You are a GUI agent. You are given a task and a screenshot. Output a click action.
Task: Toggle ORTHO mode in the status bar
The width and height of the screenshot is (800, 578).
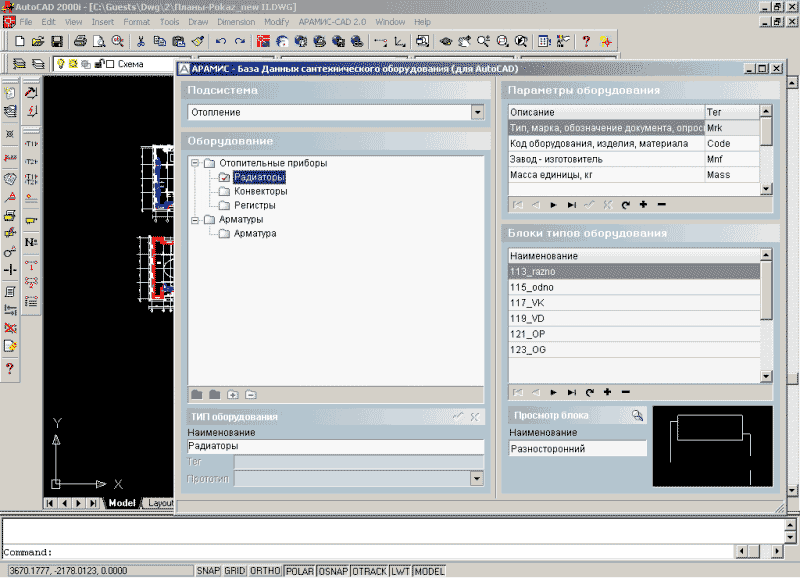coord(265,571)
